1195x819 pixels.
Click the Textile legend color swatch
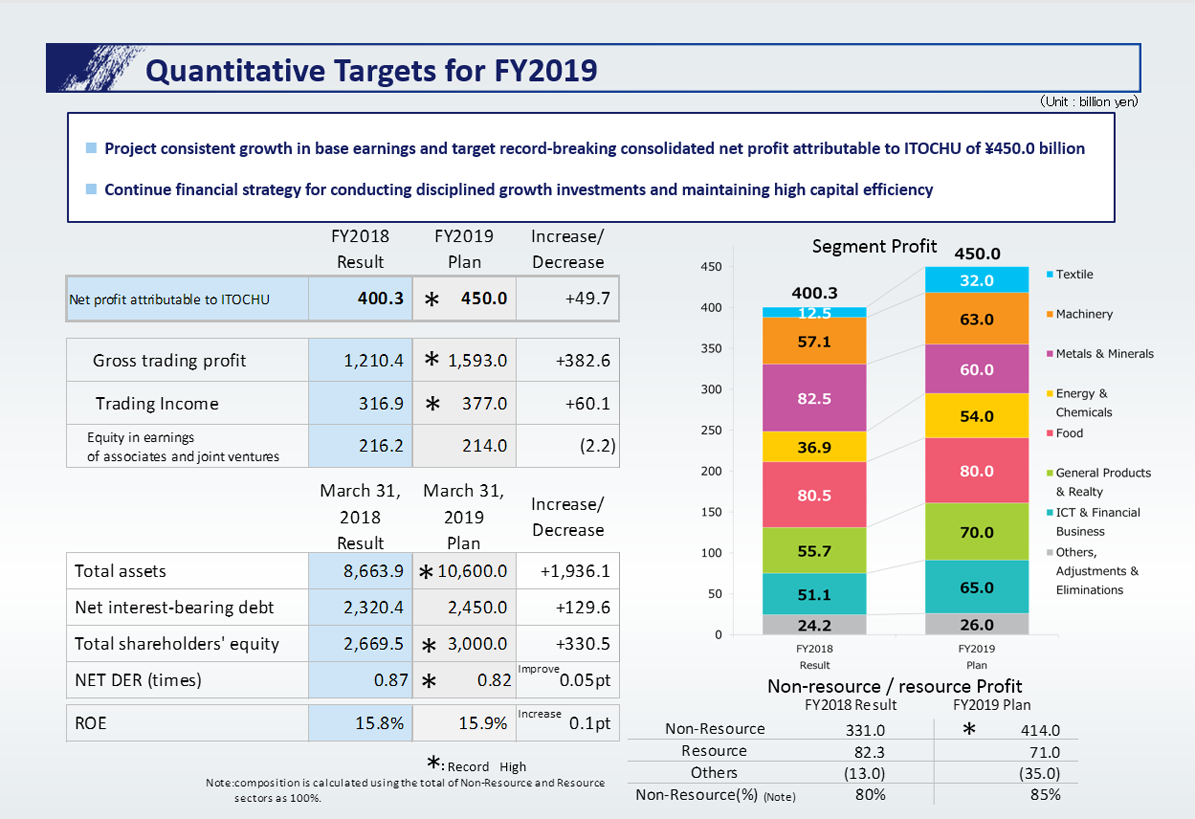pos(1049,274)
